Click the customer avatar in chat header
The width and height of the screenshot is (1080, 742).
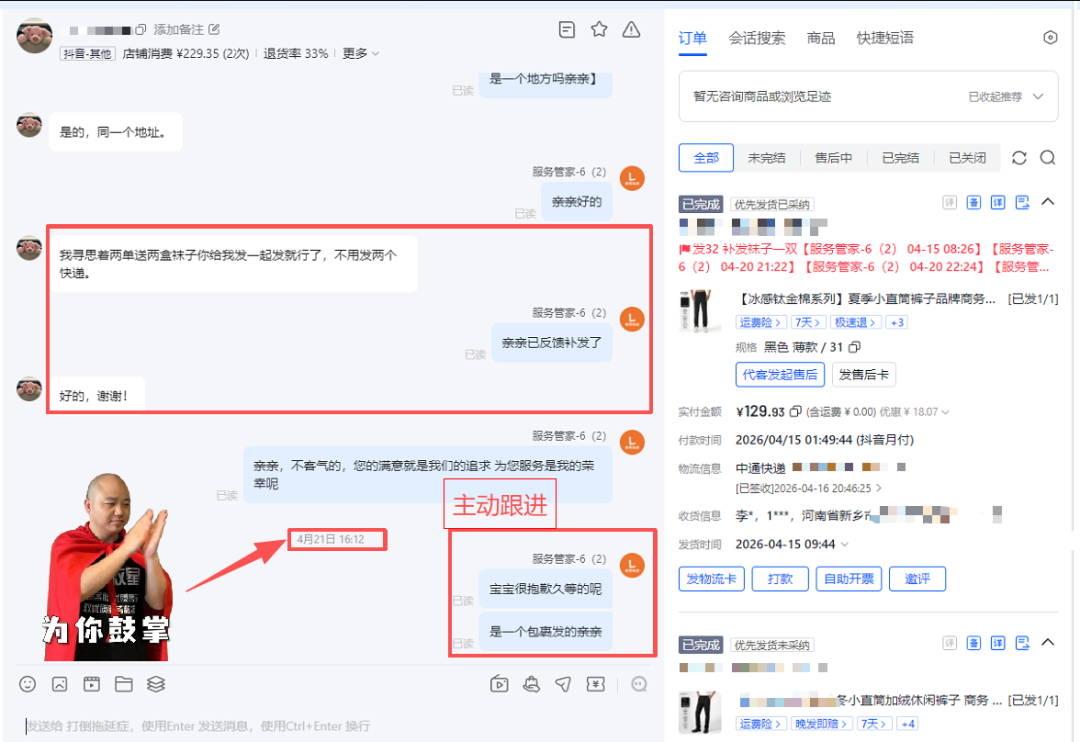pos(34,36)
